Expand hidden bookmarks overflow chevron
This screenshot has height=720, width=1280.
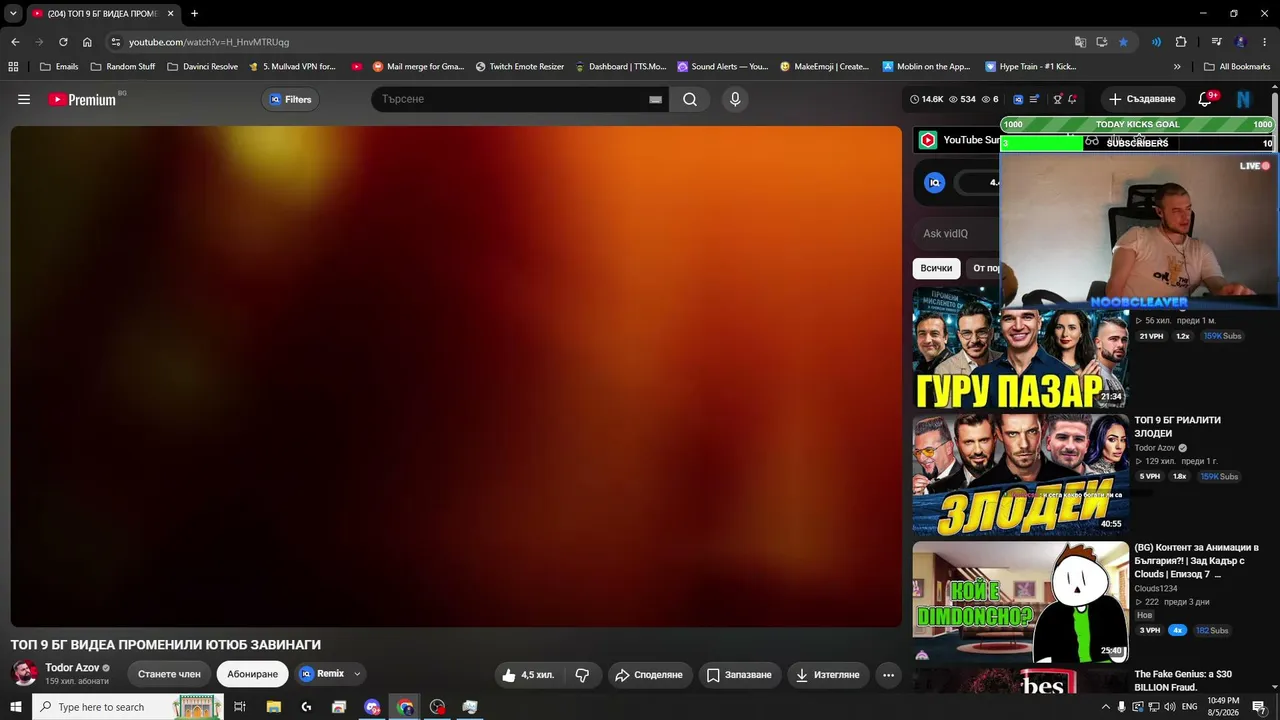click(x=1177, y=66)
